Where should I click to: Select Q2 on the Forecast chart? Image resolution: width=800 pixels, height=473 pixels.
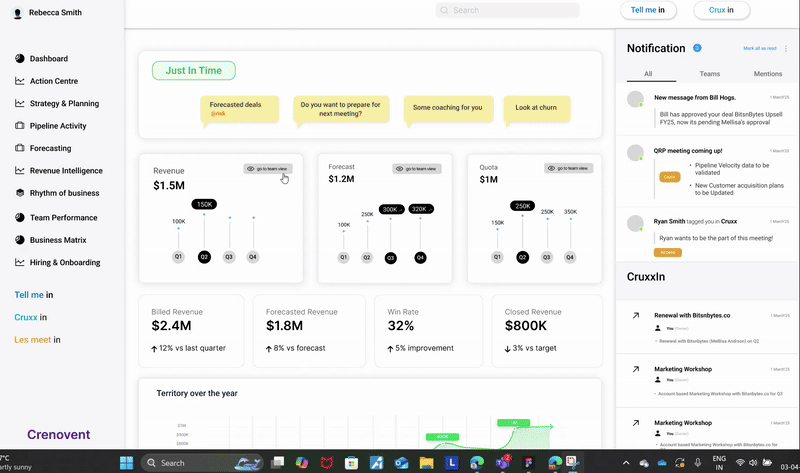click(x=367, y=258)
